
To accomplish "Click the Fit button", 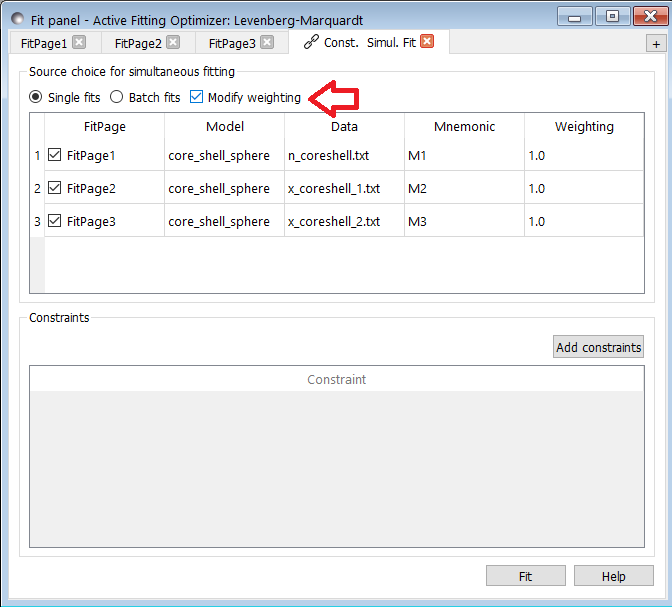I will (x=525, y=576).
